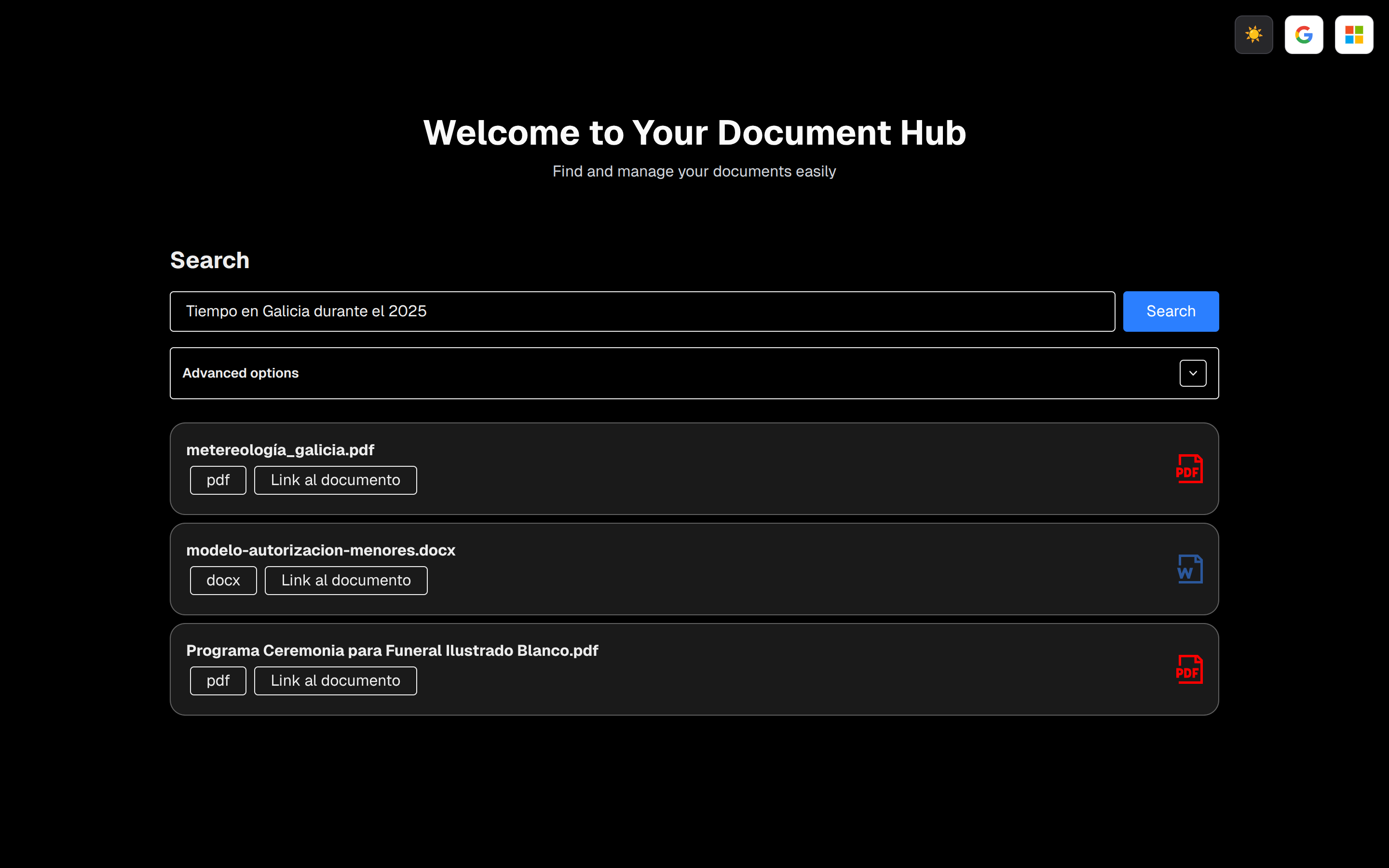This screenshot has height=868, width=1389.
Task: Click pdf tag under metereología_galicia.pdf
Action: click(x=218, y=480)
